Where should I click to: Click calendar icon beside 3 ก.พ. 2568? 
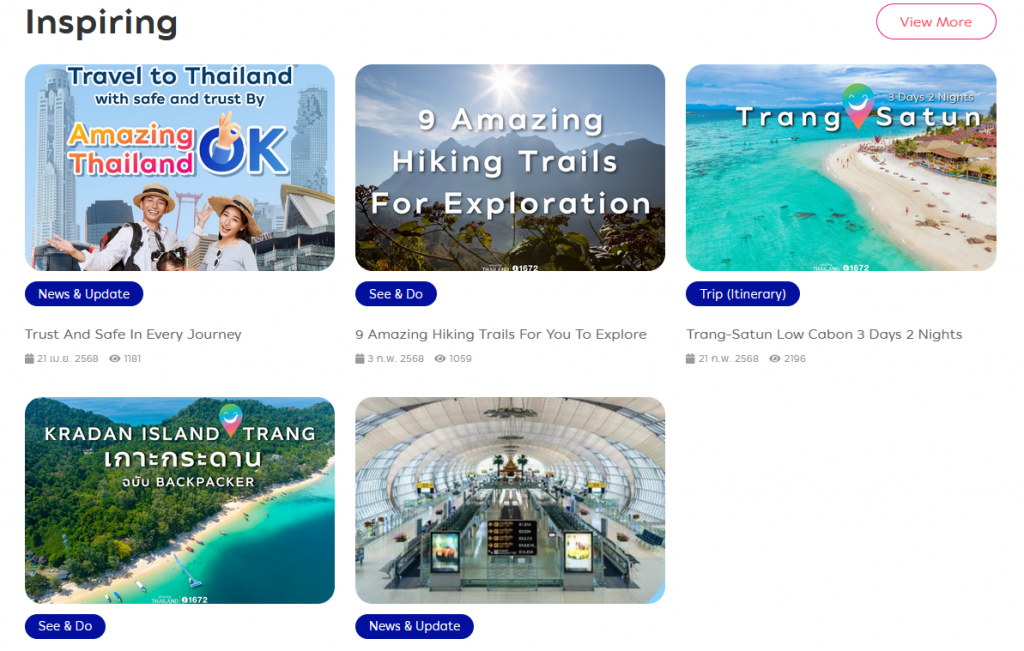pos(360,358)
